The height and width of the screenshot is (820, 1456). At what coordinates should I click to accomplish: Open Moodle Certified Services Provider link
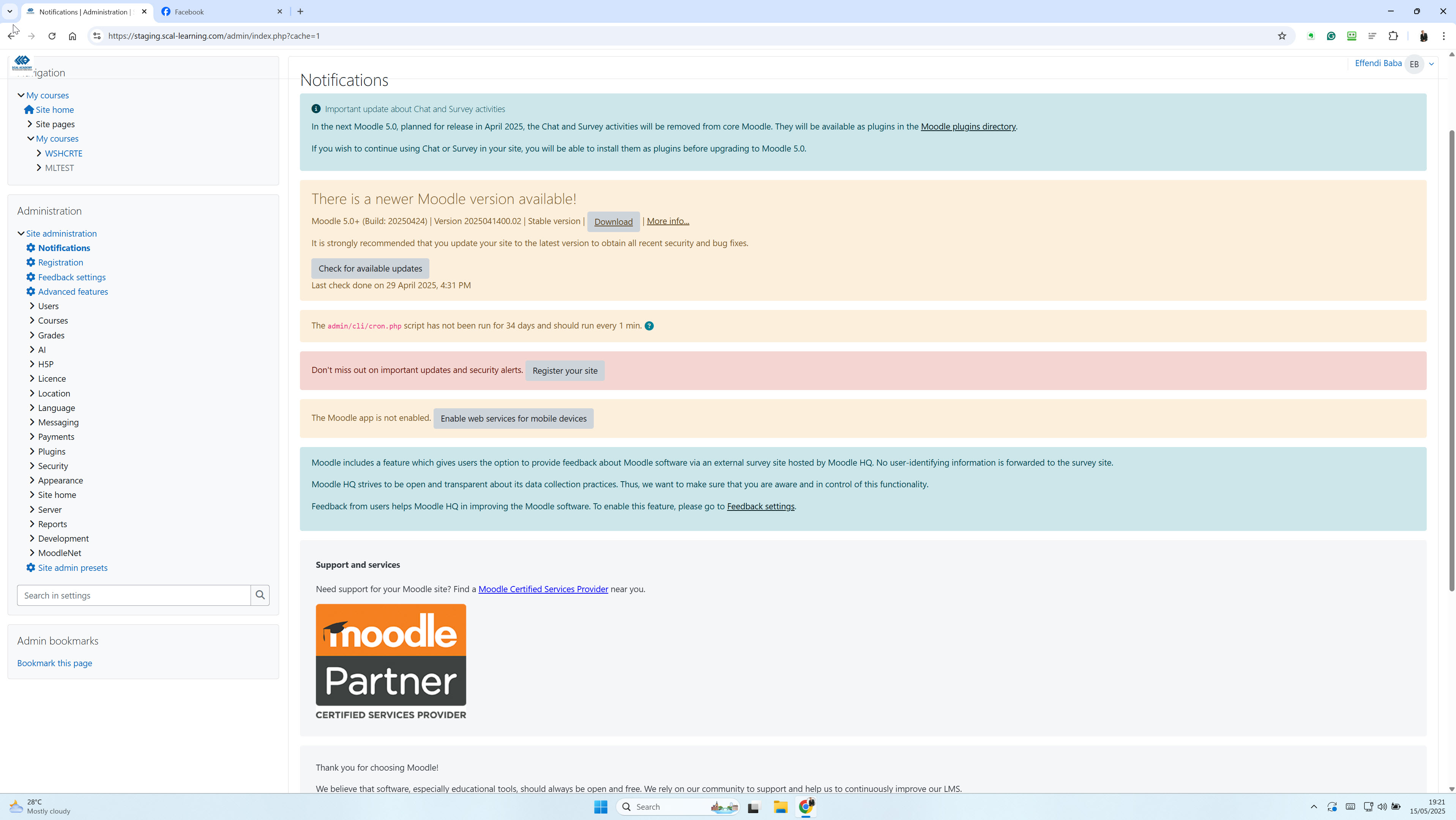pos(543,589)
